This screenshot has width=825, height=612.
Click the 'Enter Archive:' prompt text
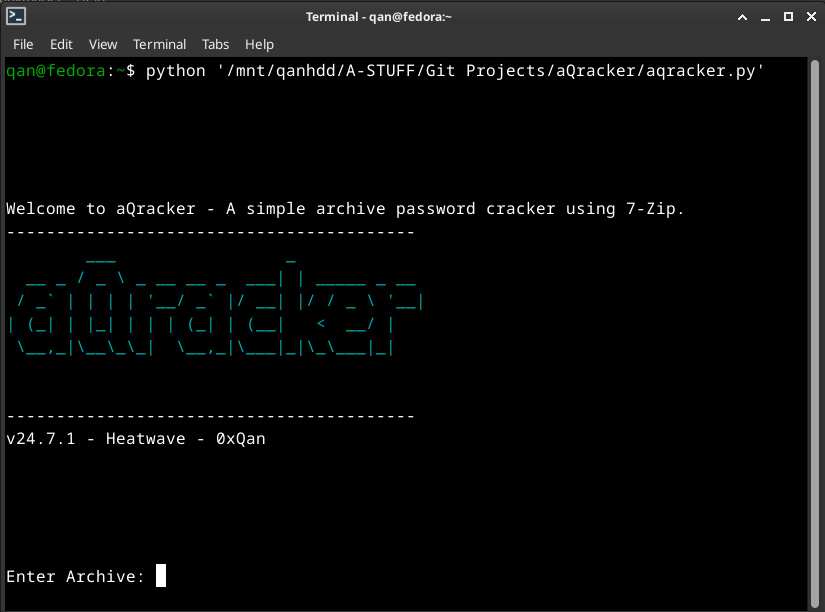pyautogui.click(x=75, y=577)
